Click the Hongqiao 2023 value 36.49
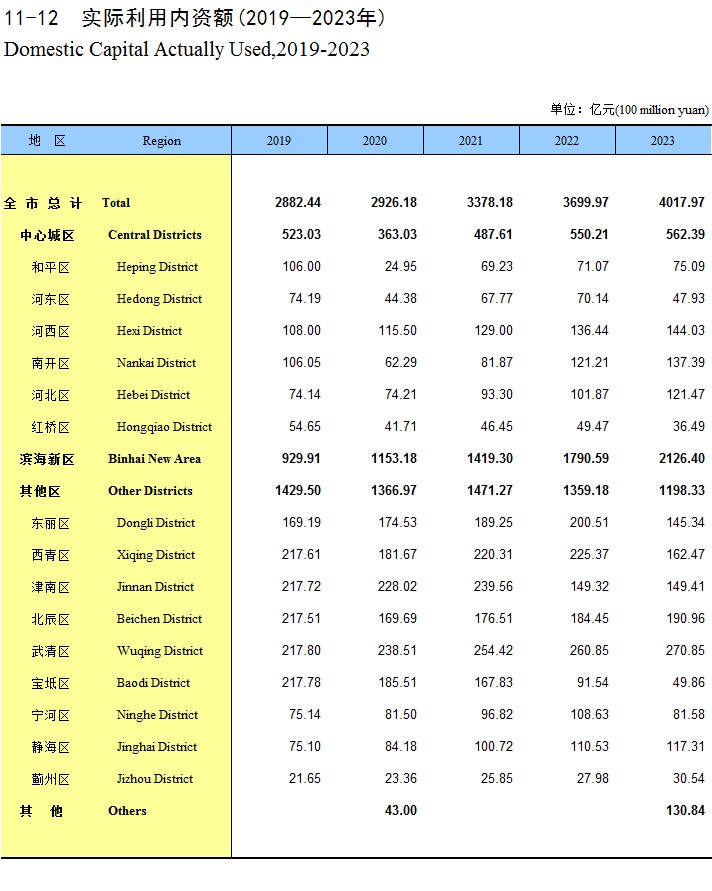This screenshot has width=712, height=891. [689, 426]
